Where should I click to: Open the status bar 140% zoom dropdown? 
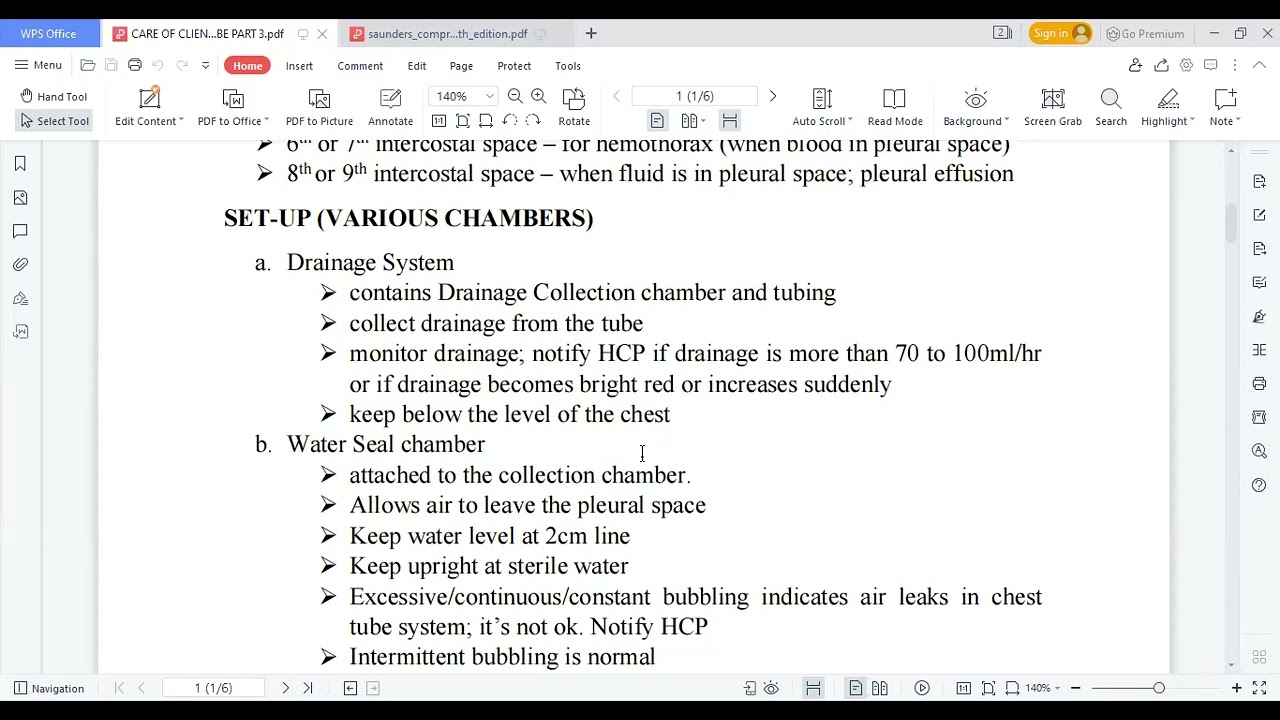coord(1059,688)
